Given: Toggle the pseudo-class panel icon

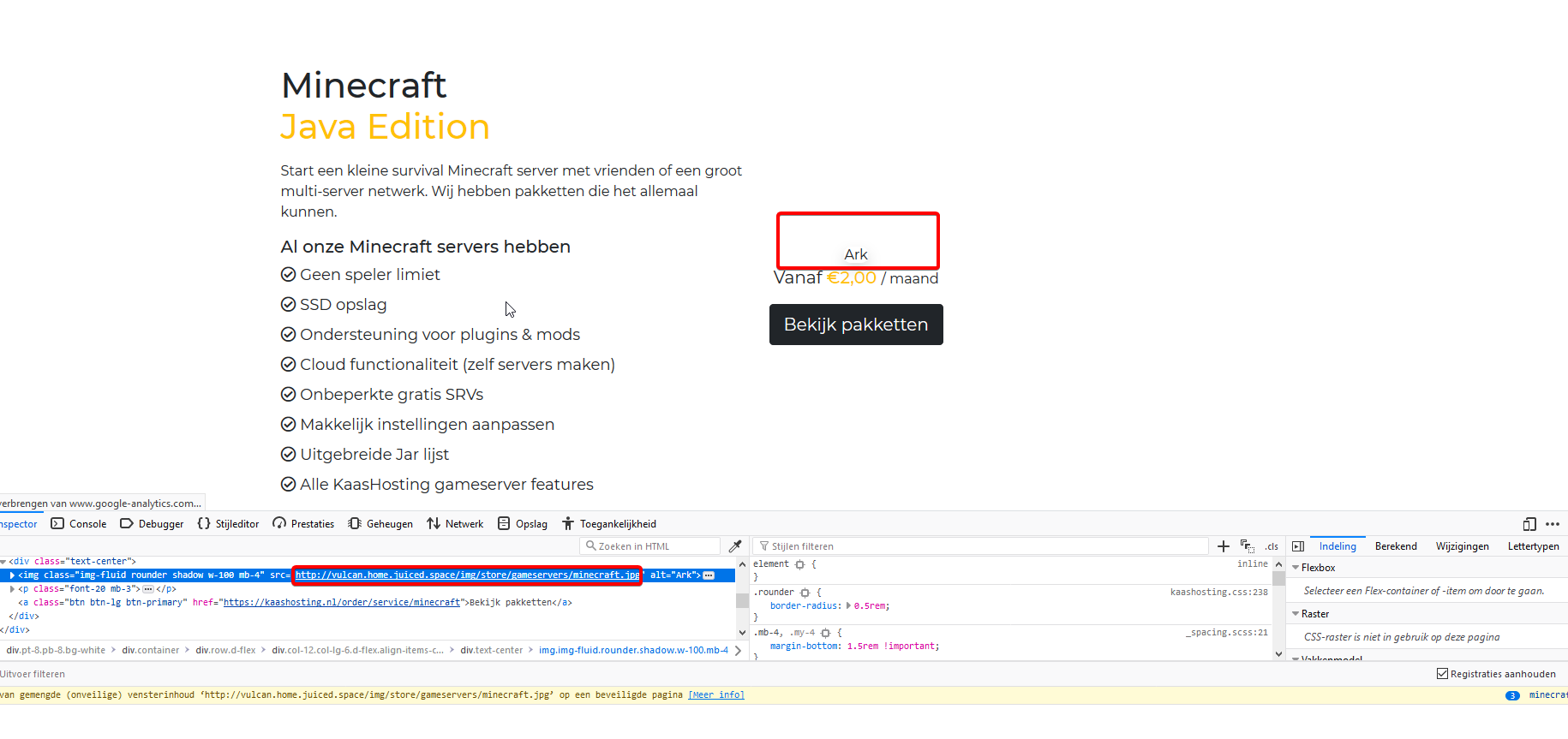Looking at the screenshot, I should (x=1247, y=546).
